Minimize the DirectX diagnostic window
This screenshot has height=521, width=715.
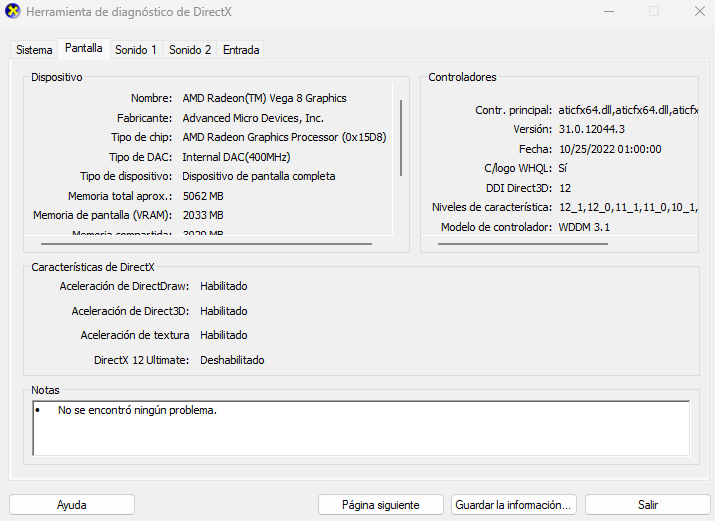[609, 11]
